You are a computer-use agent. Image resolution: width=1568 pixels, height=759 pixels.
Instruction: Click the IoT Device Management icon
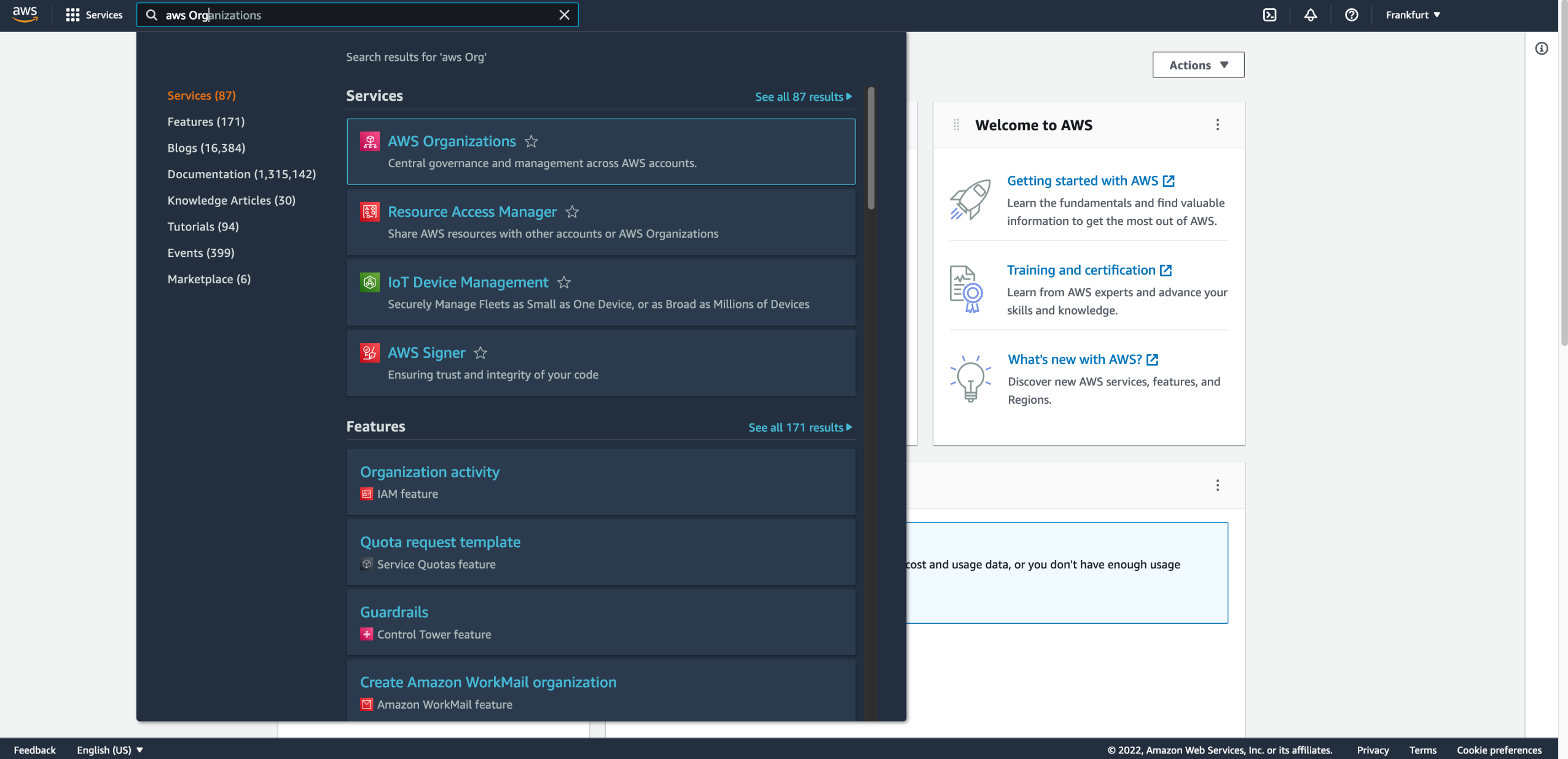(370, 283)
